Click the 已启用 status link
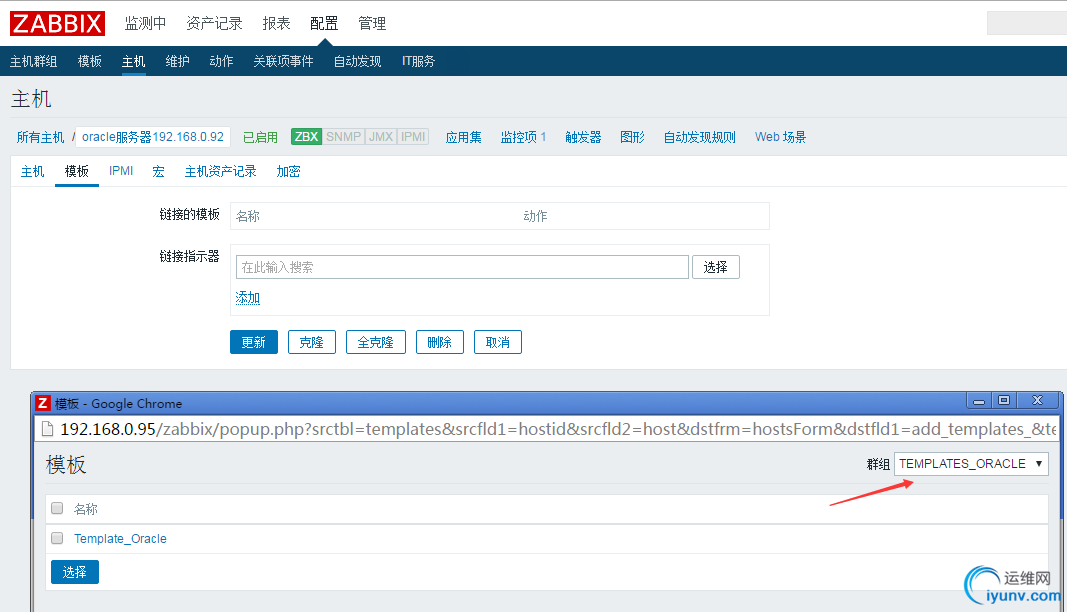This screenshot has height=612, width=1067. (x=260, y=138)
